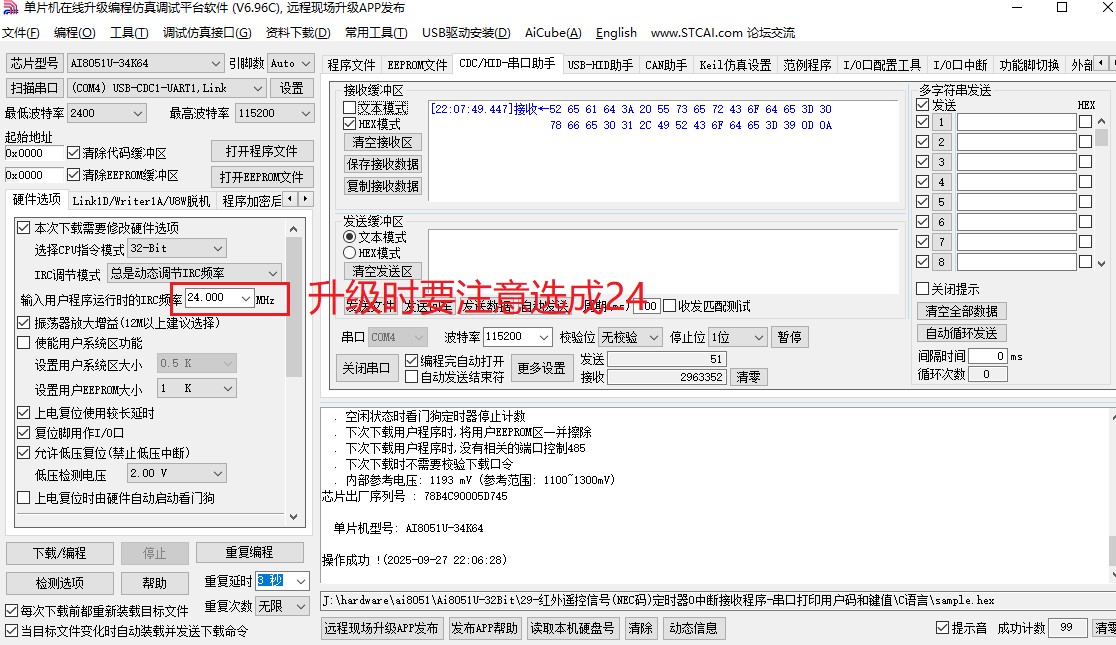Toggle 提示音 checkbox at bottom
Viewport: 1116px width, 645px height.
click(x=942, y=628)
